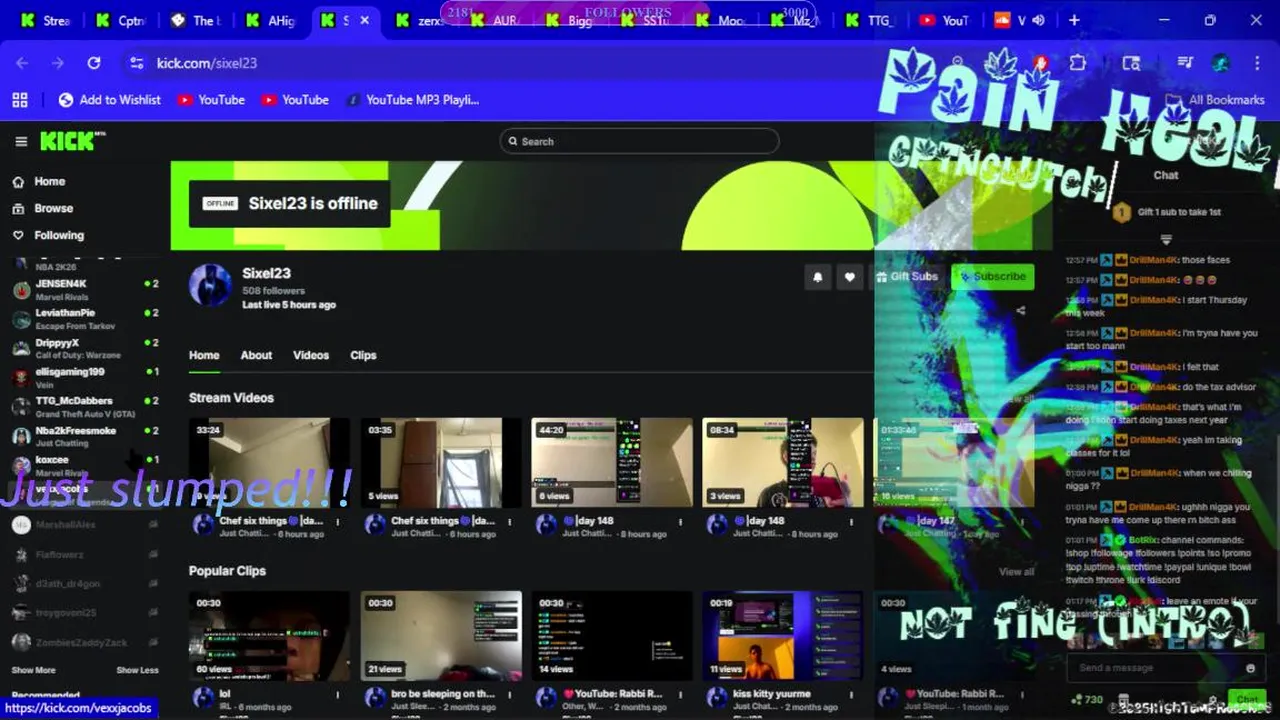Open the 'kiss kitty yuurme' clip thumbnail
Screen dimensions: 1280x720
[x=783, y=636]
